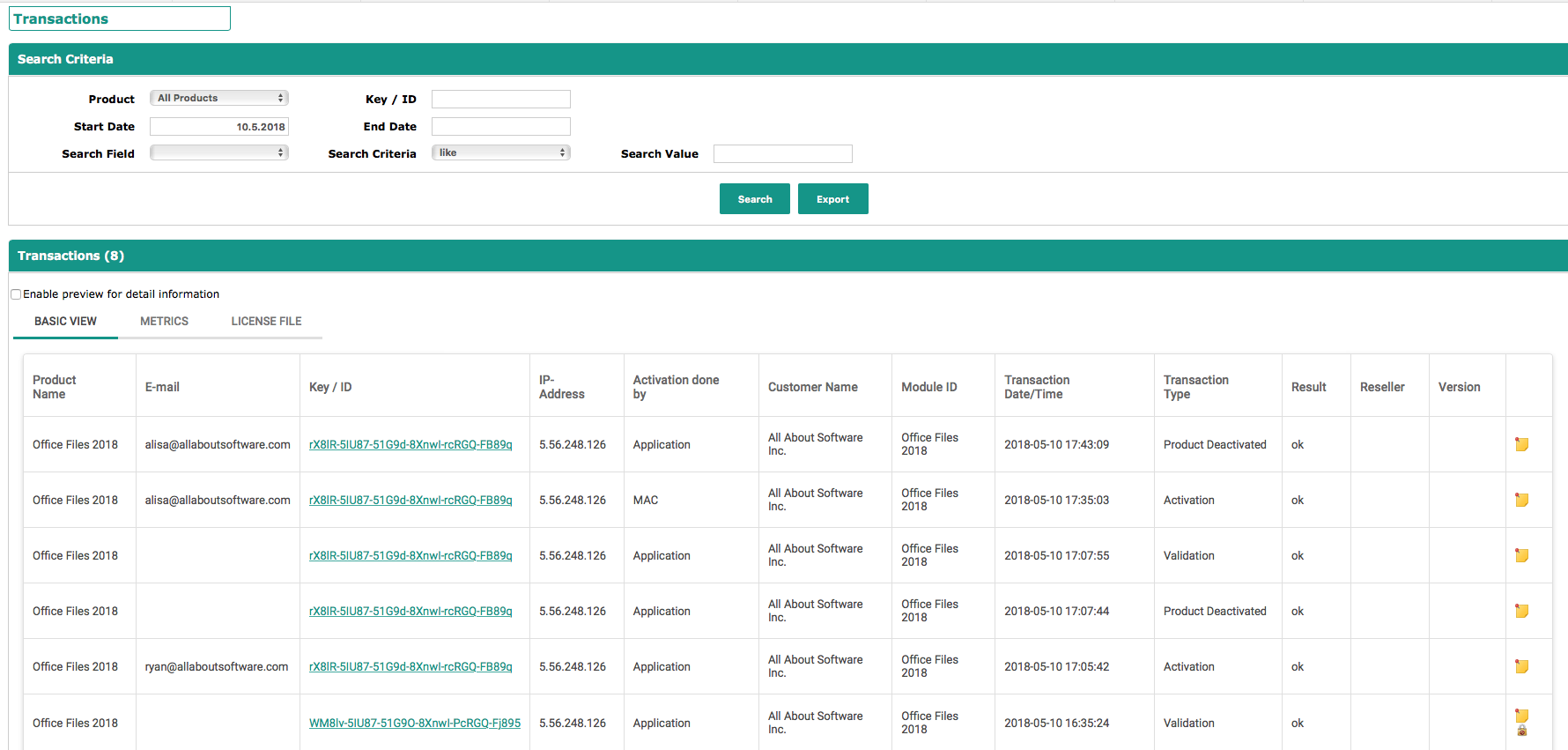
Task: Click into the Search Value field
Action: point(782,153)
